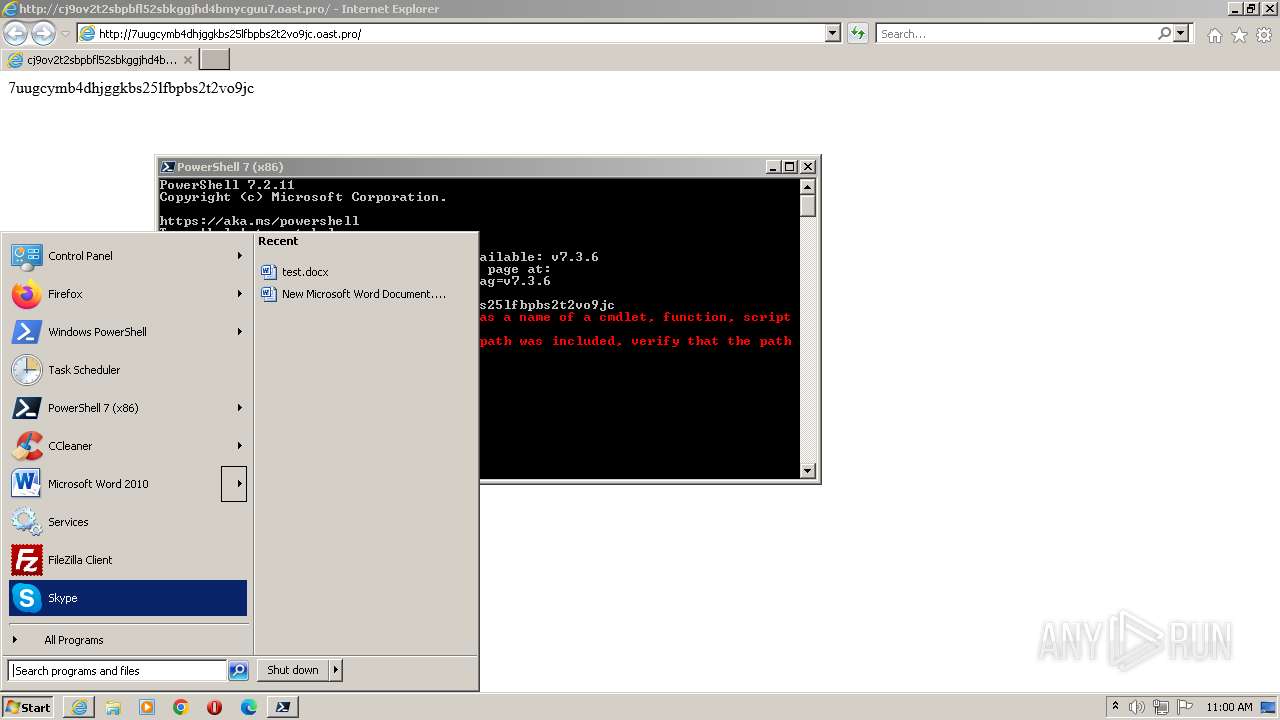Viewport: 1280px width, 720px height.
Task: Expand Microsoft Word 2010 recent list arrow
Action: pyautogui.click(x=234, y=484)
